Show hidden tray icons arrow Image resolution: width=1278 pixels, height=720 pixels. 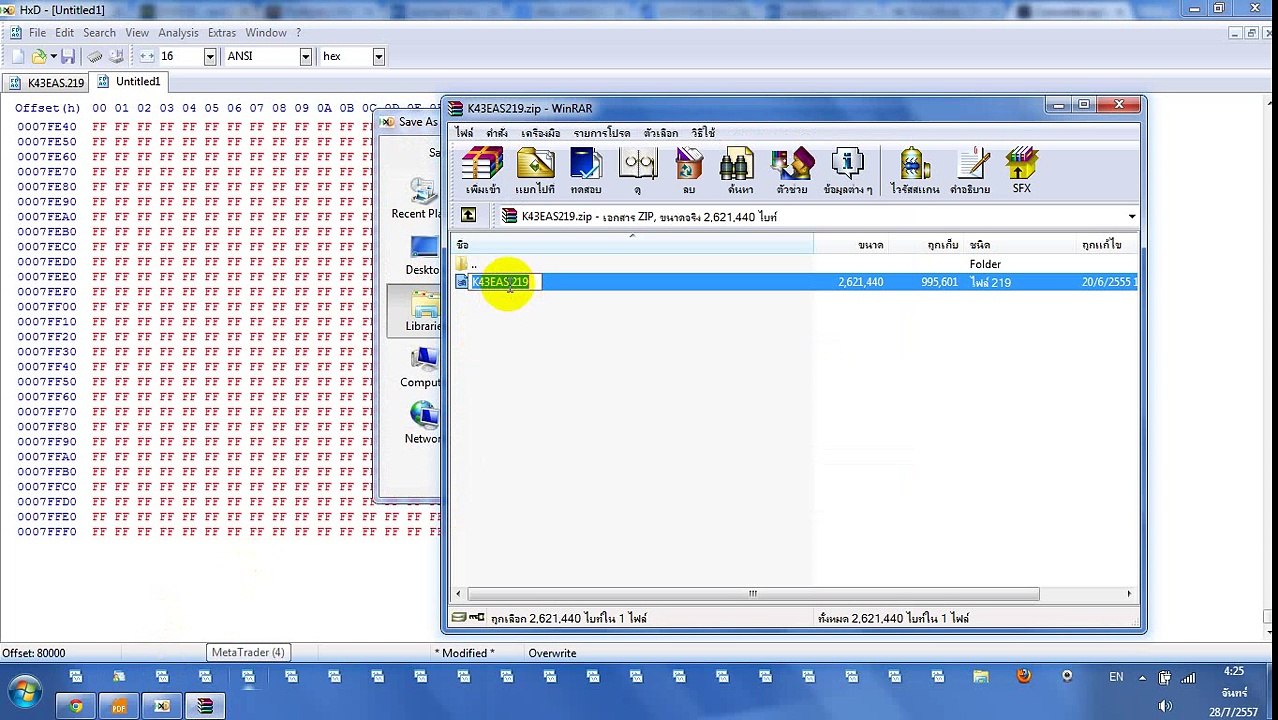pos(1143,677)
